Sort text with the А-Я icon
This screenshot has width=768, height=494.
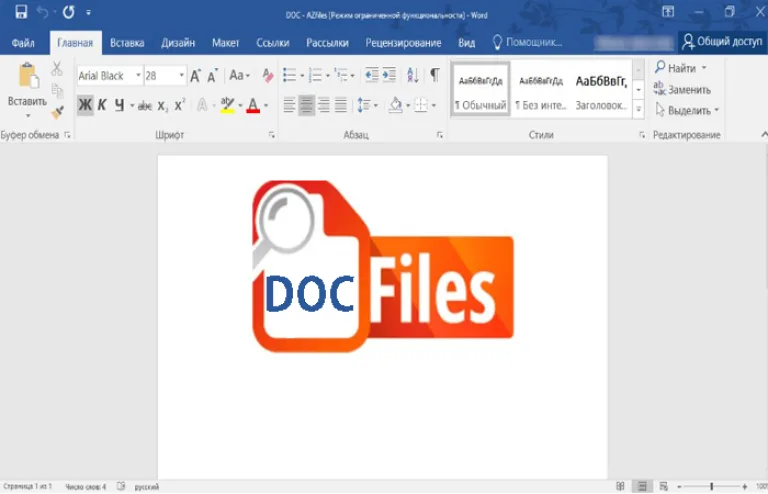pyautogui.click(x=413, y=75)
